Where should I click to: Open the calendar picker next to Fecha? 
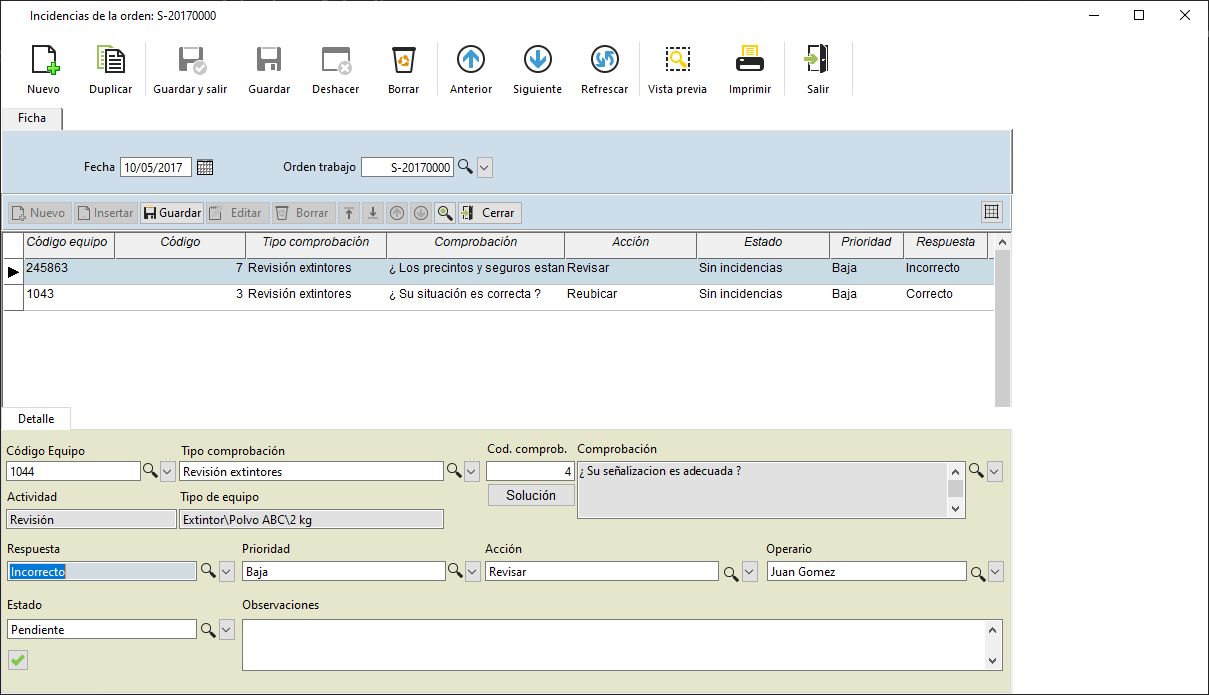(205, 168)
